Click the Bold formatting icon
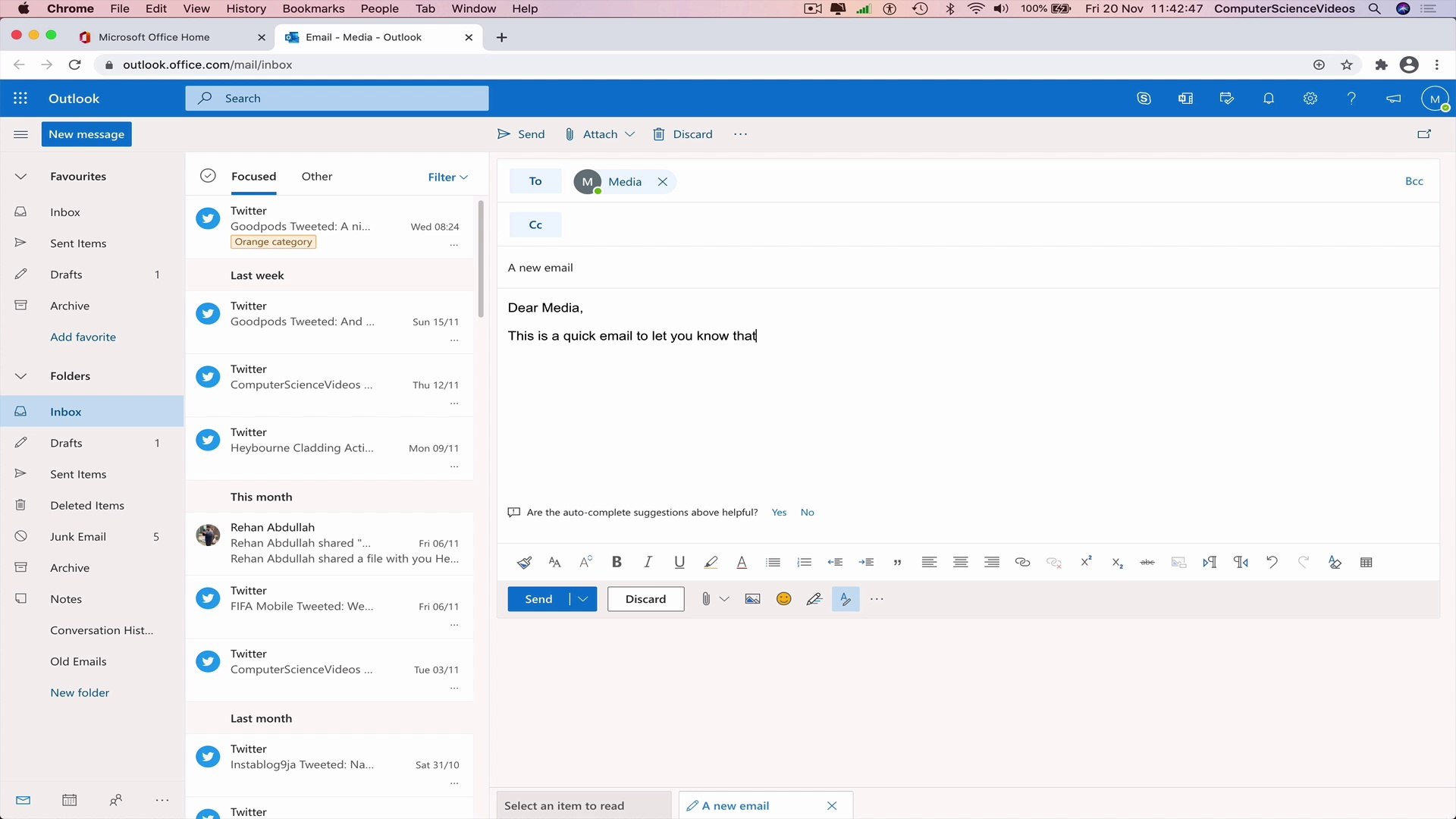This screenshot has height=819, width=1456. click(617, 562)
